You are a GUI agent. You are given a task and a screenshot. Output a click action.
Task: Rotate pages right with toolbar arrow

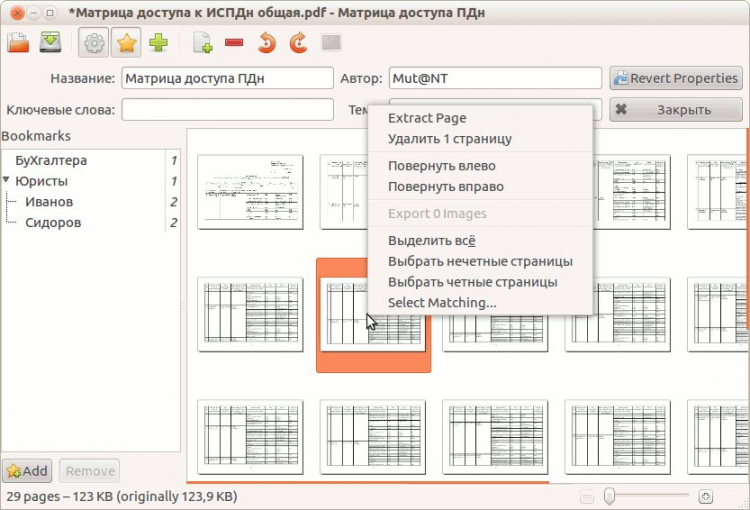pyautogui.click(x=298, y=43)
